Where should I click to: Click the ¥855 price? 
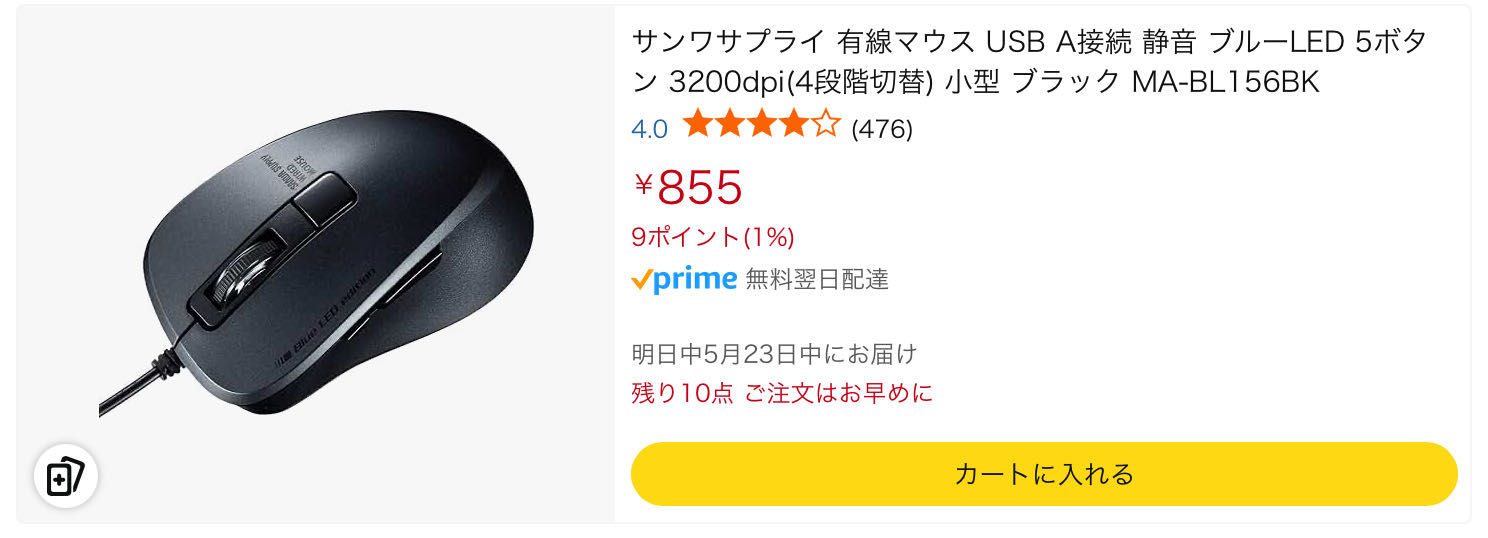[688, 186]
